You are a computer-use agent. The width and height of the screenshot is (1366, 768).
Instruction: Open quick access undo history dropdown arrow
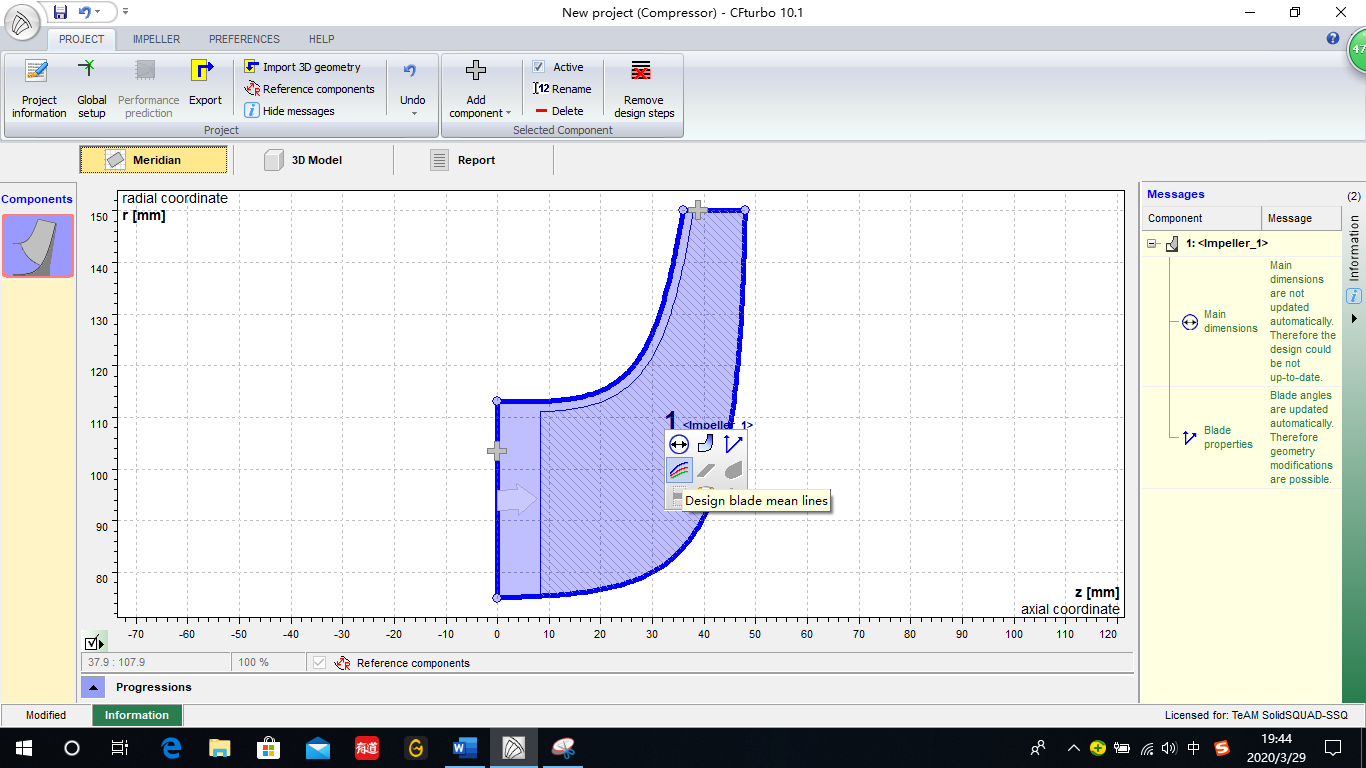98,12
